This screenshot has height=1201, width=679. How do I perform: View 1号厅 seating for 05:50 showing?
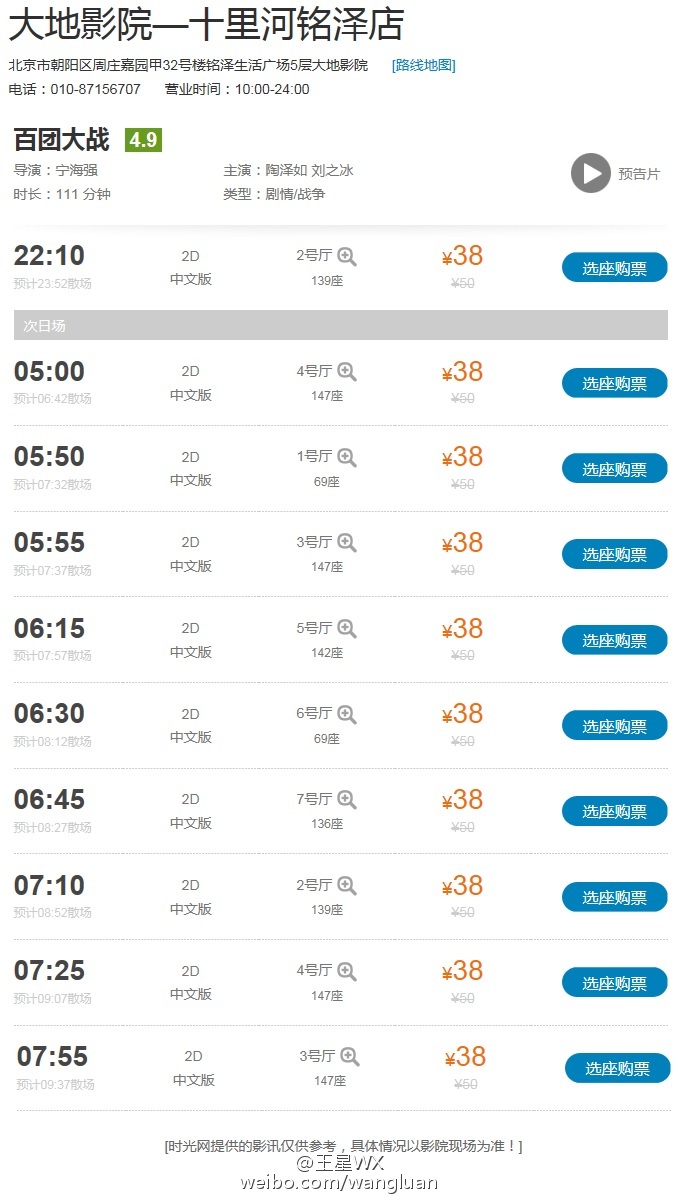pyautogui.click(x=346, y=458)
